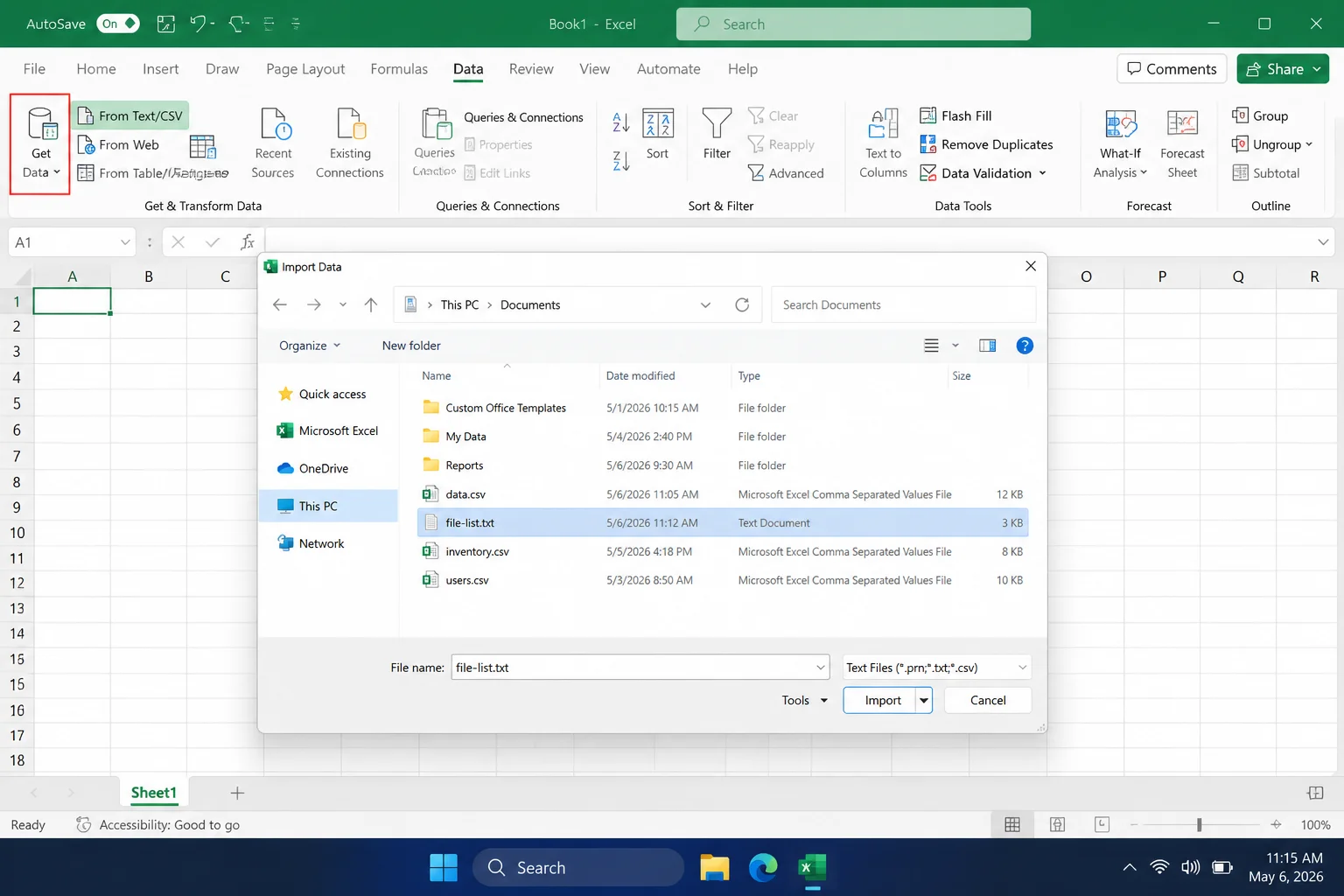Click the Search Documents field

pos(903,304)
